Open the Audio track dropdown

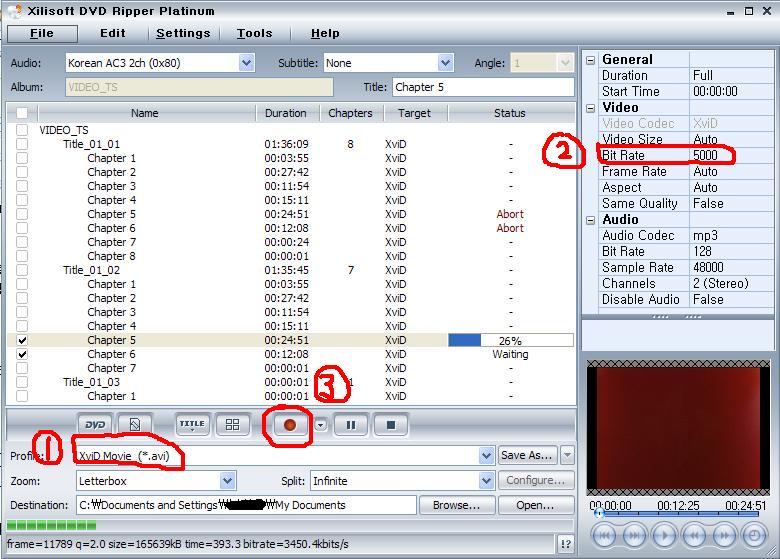click(x=246, y=63)
